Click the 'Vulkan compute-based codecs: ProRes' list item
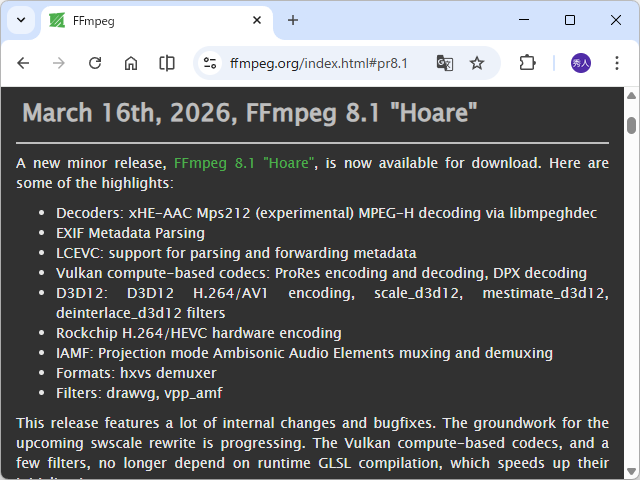This screenshot has height=480, width=640. (x=321, y=273)
